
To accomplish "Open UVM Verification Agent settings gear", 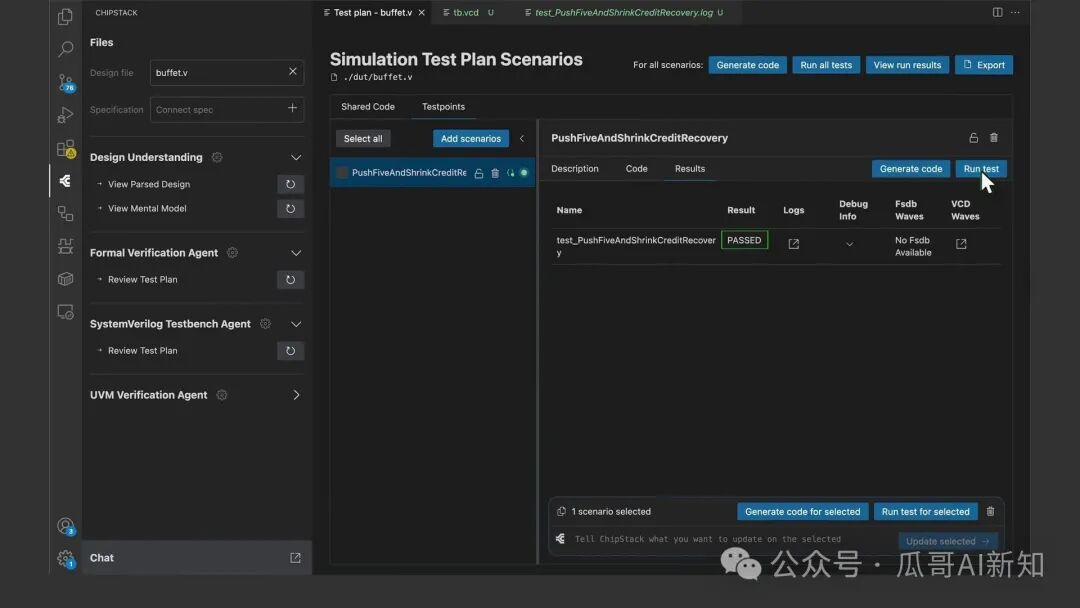I will (x=222, y=395).
